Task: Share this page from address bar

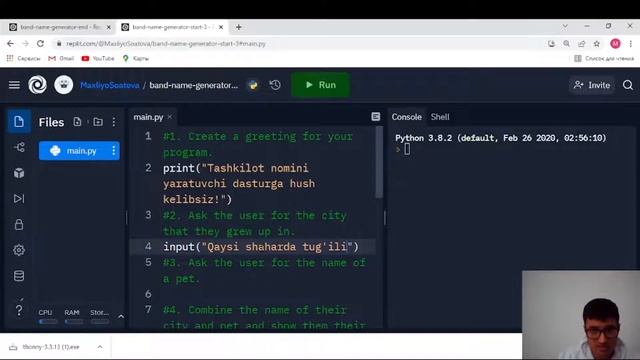Action: tap(582, 43)
